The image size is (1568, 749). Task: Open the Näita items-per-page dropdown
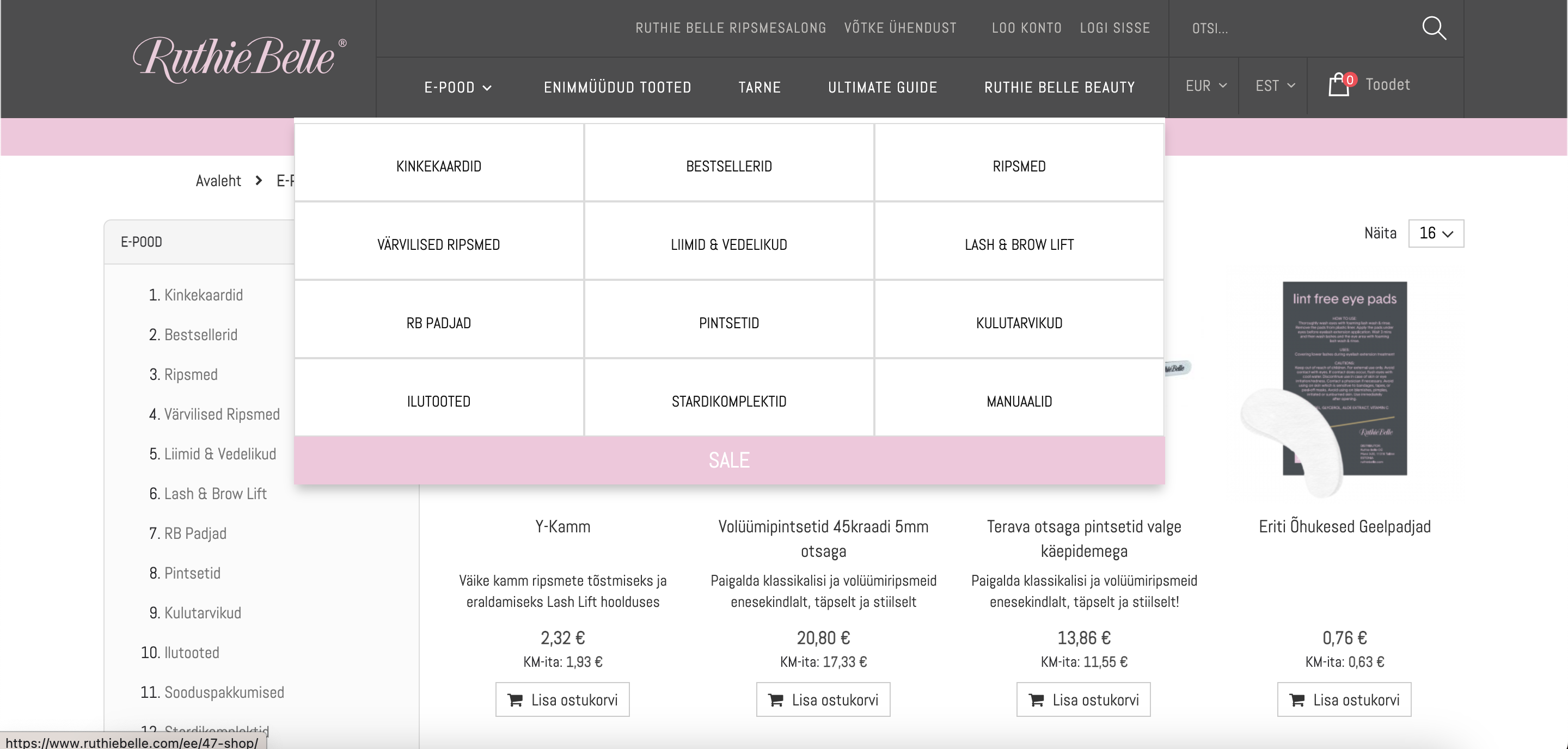tap(1436, 234)
